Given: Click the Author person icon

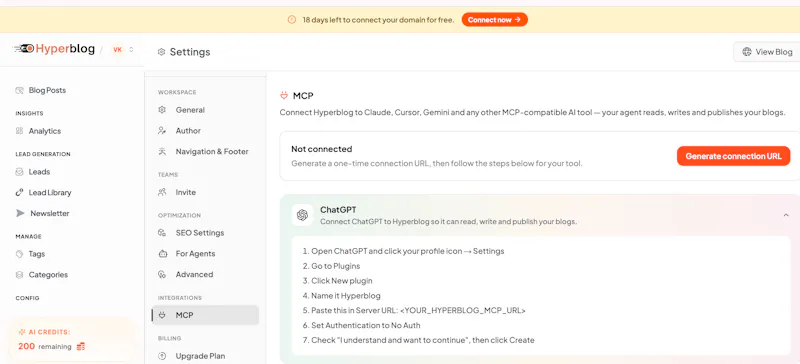Looking at the screenshot, I should 162,131.
